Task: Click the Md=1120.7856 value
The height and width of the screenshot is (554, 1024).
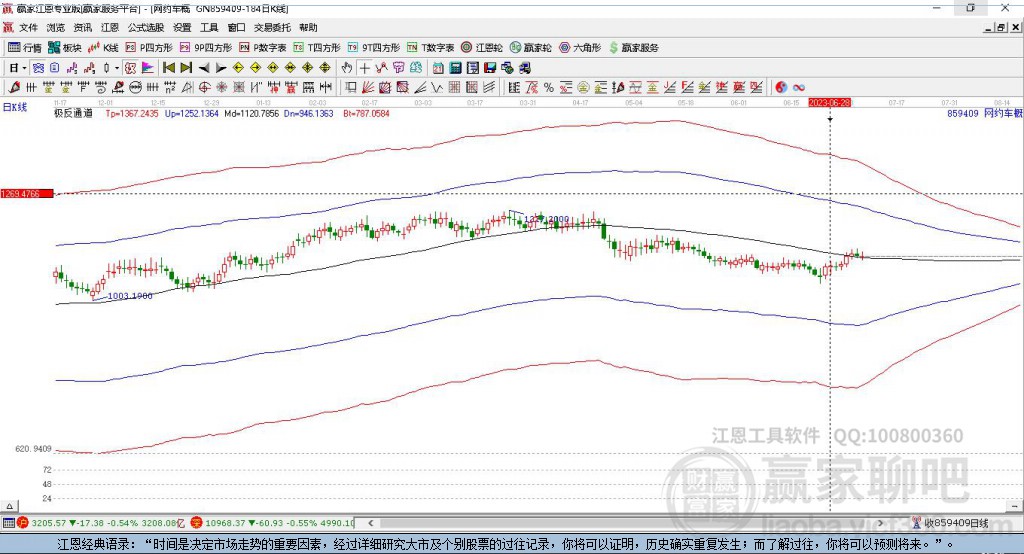Action: [x=251, y=114]
